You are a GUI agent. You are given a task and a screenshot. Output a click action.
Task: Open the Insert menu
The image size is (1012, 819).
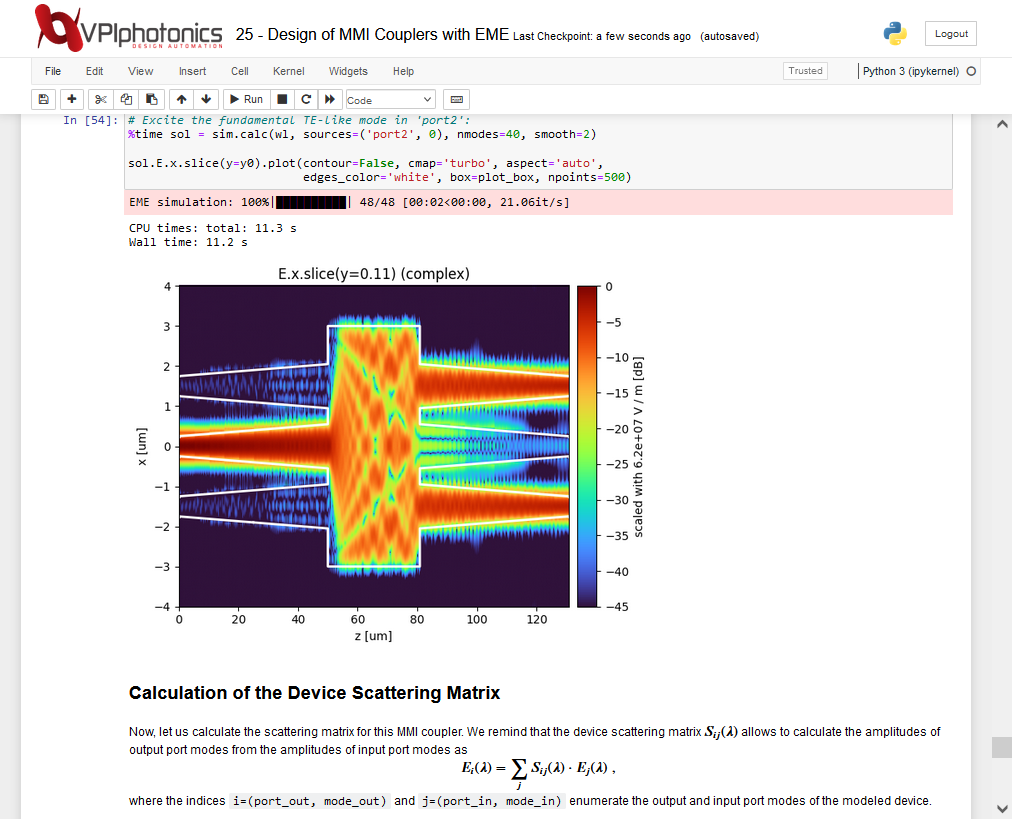click(192, 71)
